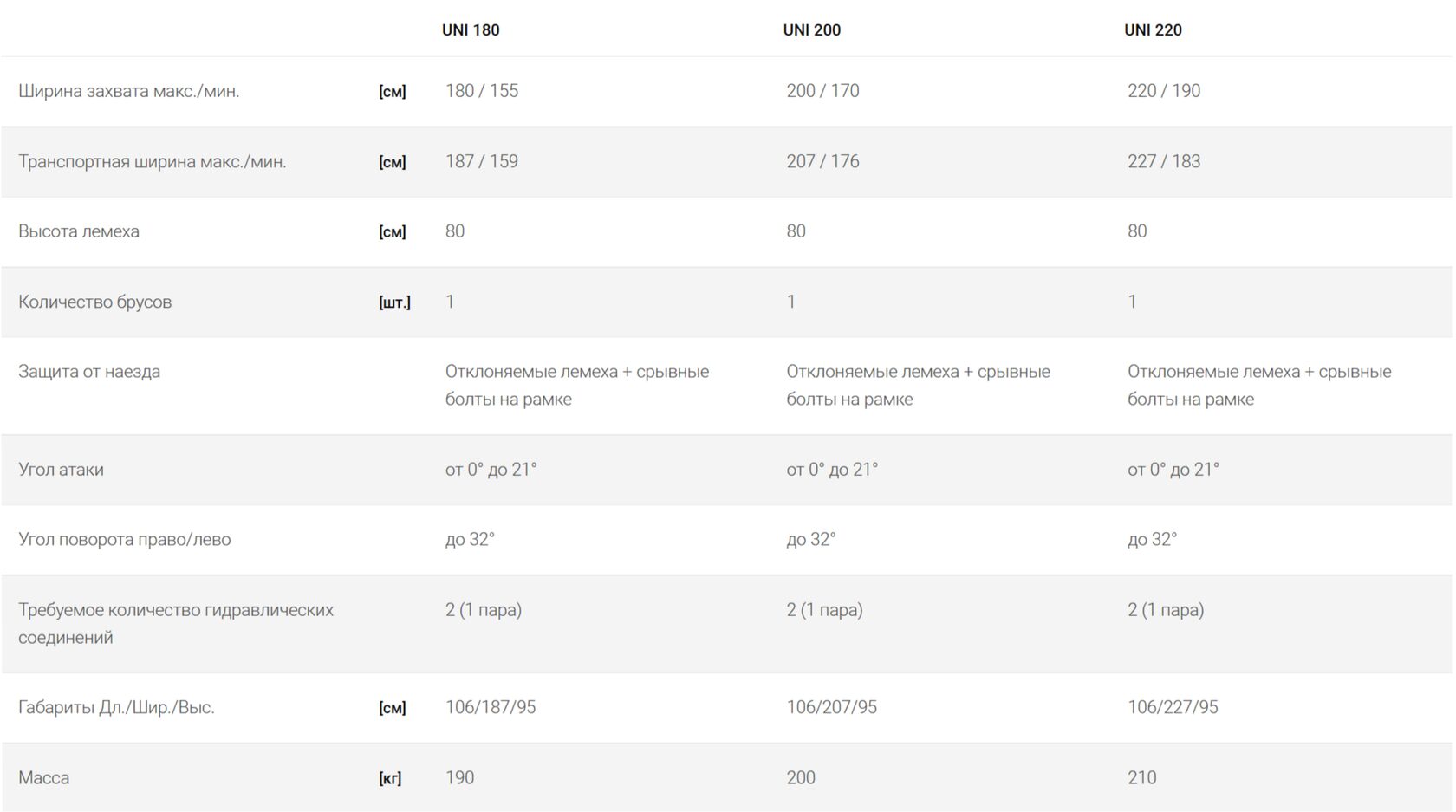This screenshot has width=1456, height=812.
Task: Click the "180 / 155" working width value
Action: point(482,91)
